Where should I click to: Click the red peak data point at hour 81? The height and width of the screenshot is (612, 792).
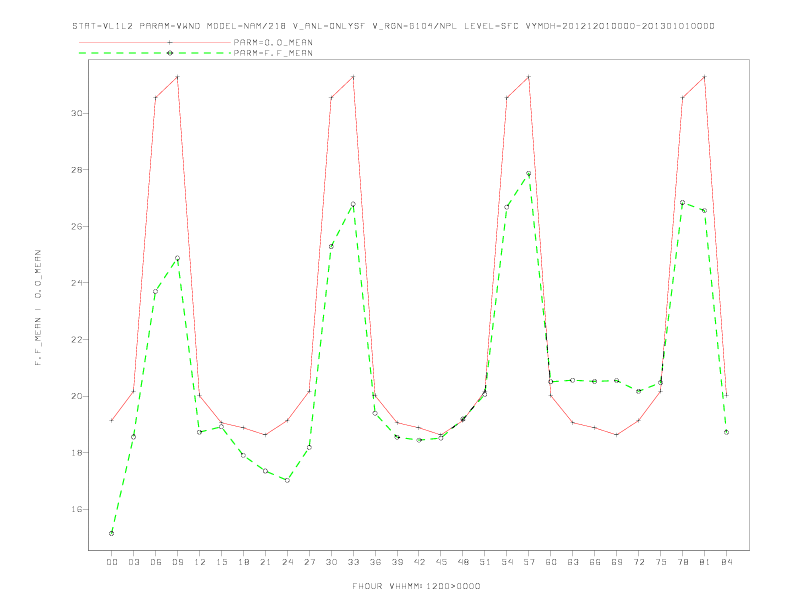coord(705,77)
